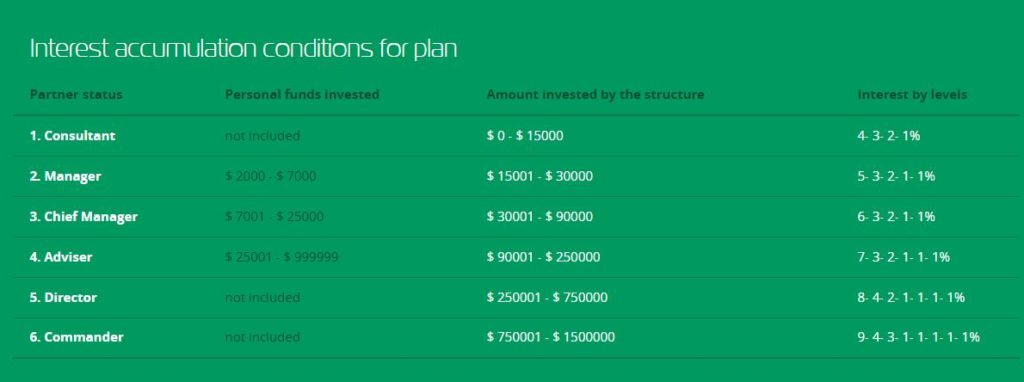This screenshot has height=382, width=1024.
Task: Click the $ 25001 - $ 999999 personal funds
Action: click(281, 257)
